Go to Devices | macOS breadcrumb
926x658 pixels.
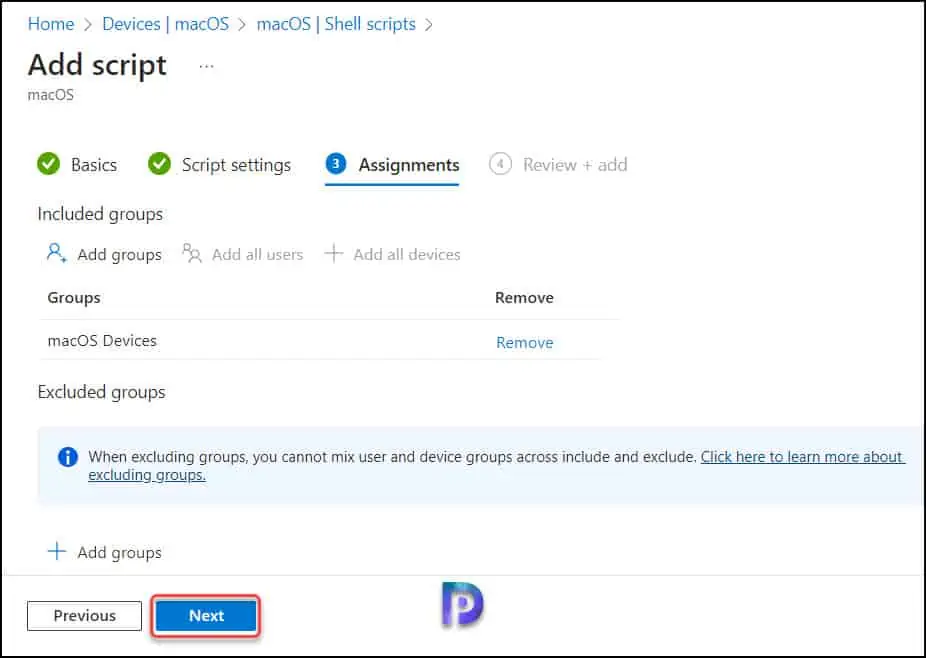point(165,24)
